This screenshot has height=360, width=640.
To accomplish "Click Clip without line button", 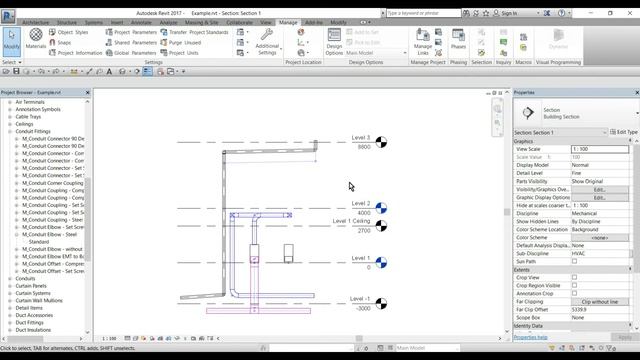I will click(x=600, y=302).
